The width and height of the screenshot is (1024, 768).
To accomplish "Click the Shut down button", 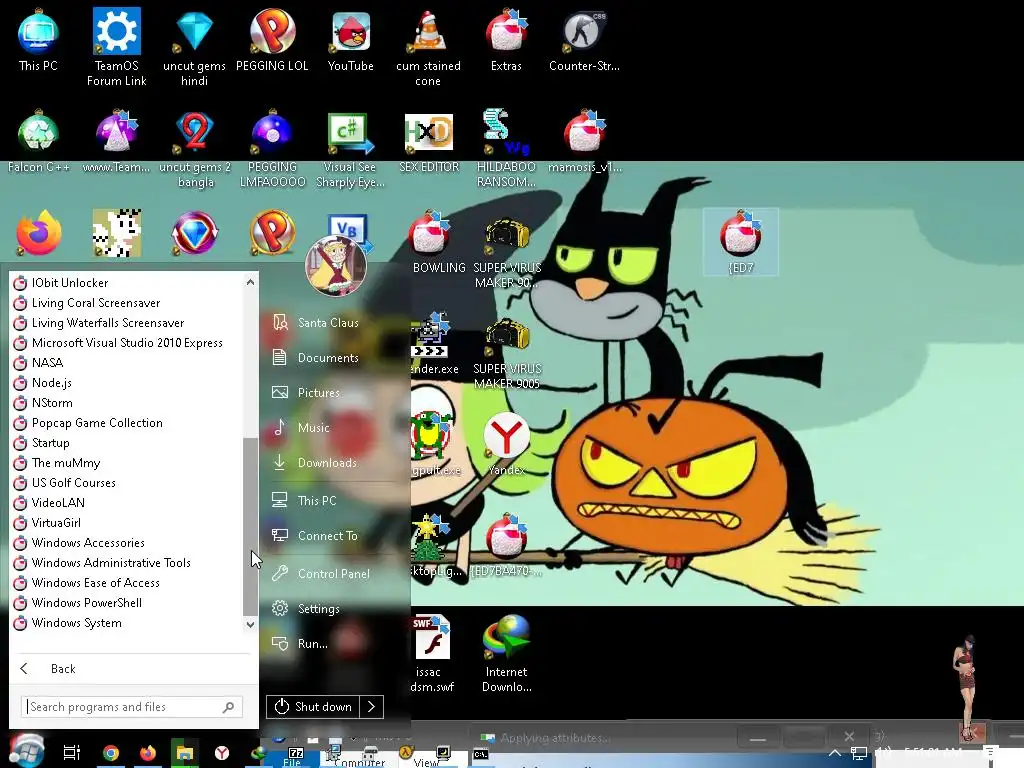I will point(313,707).
